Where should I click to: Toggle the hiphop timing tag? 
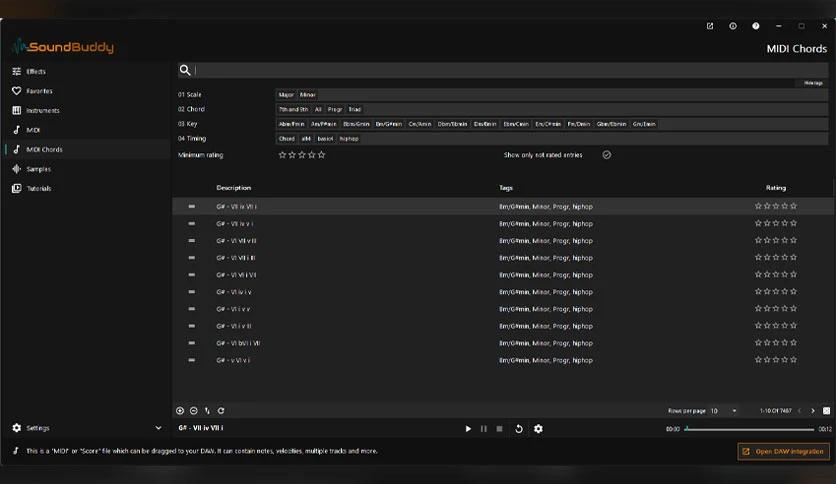349,139
